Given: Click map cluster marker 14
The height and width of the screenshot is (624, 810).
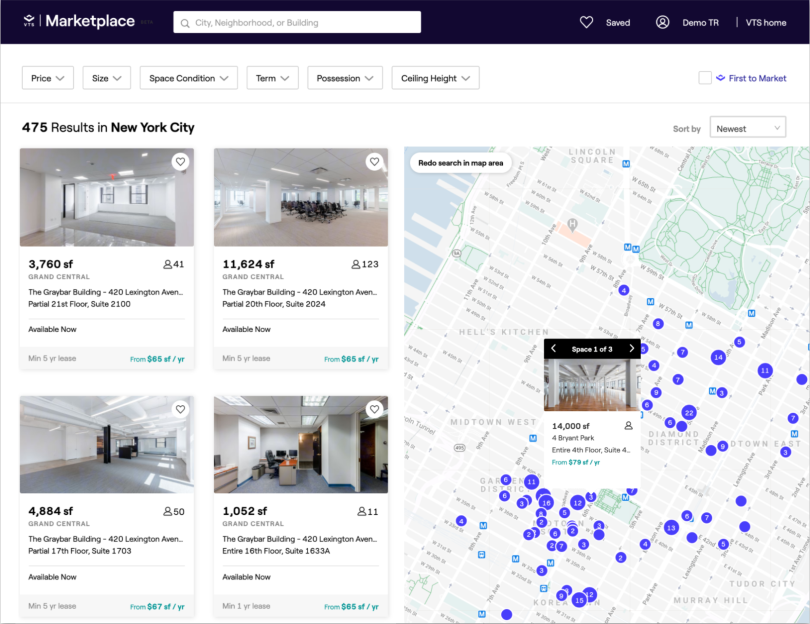Looking at the screenshot, I should [718, 357].
